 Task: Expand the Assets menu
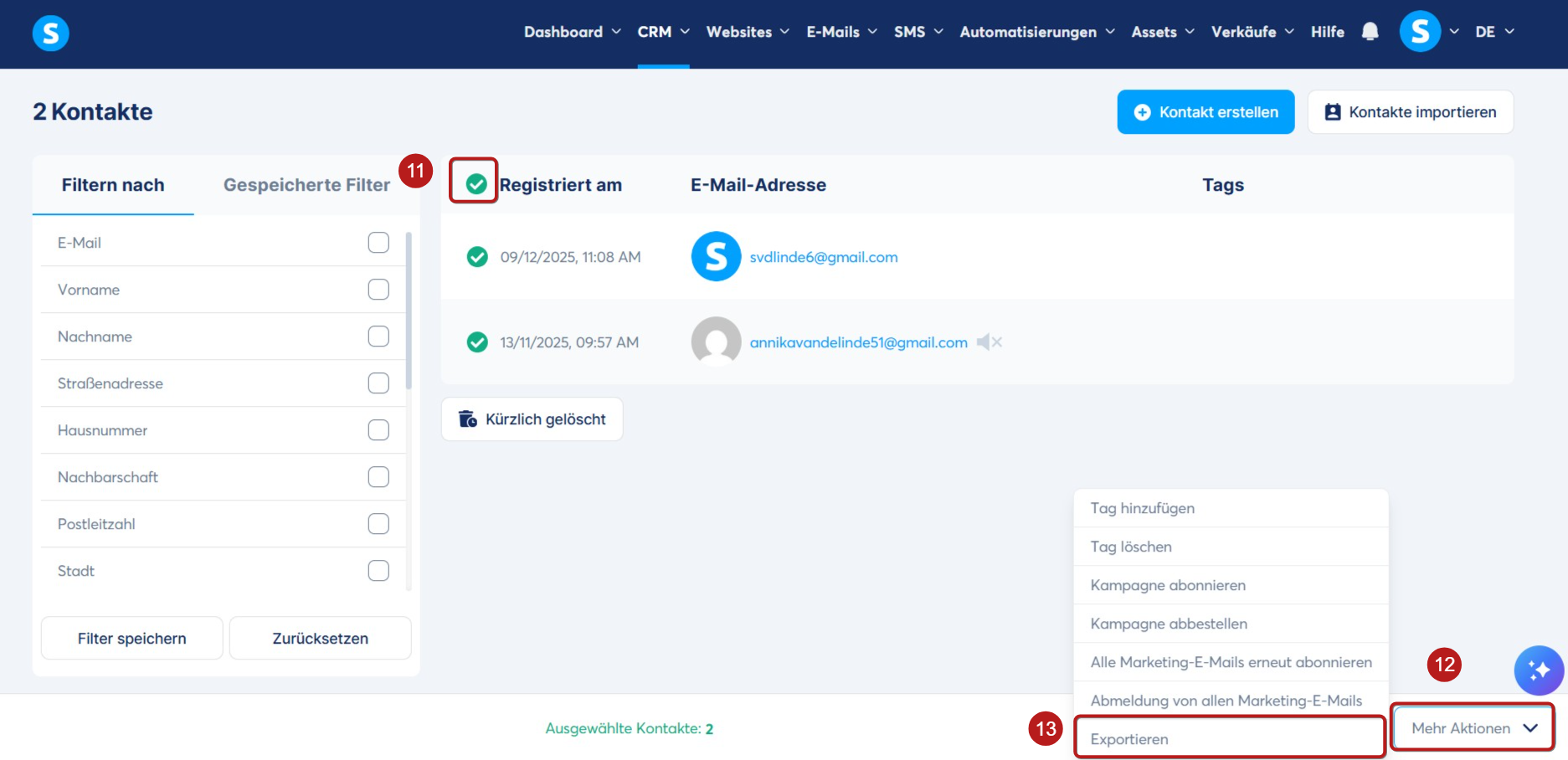(1163, 32)
